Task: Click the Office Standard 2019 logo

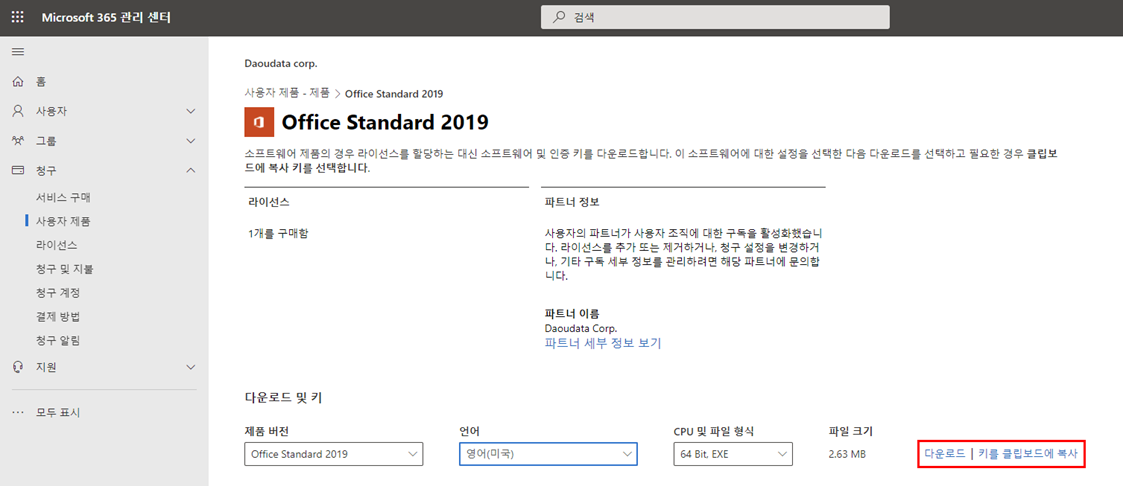Action: (260, 122)
